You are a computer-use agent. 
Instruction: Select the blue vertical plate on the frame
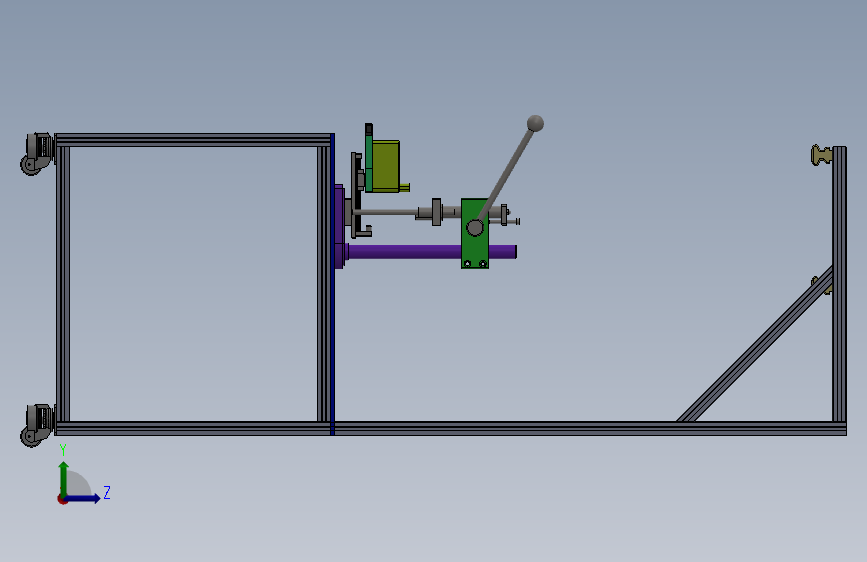(x=332, y=284)
